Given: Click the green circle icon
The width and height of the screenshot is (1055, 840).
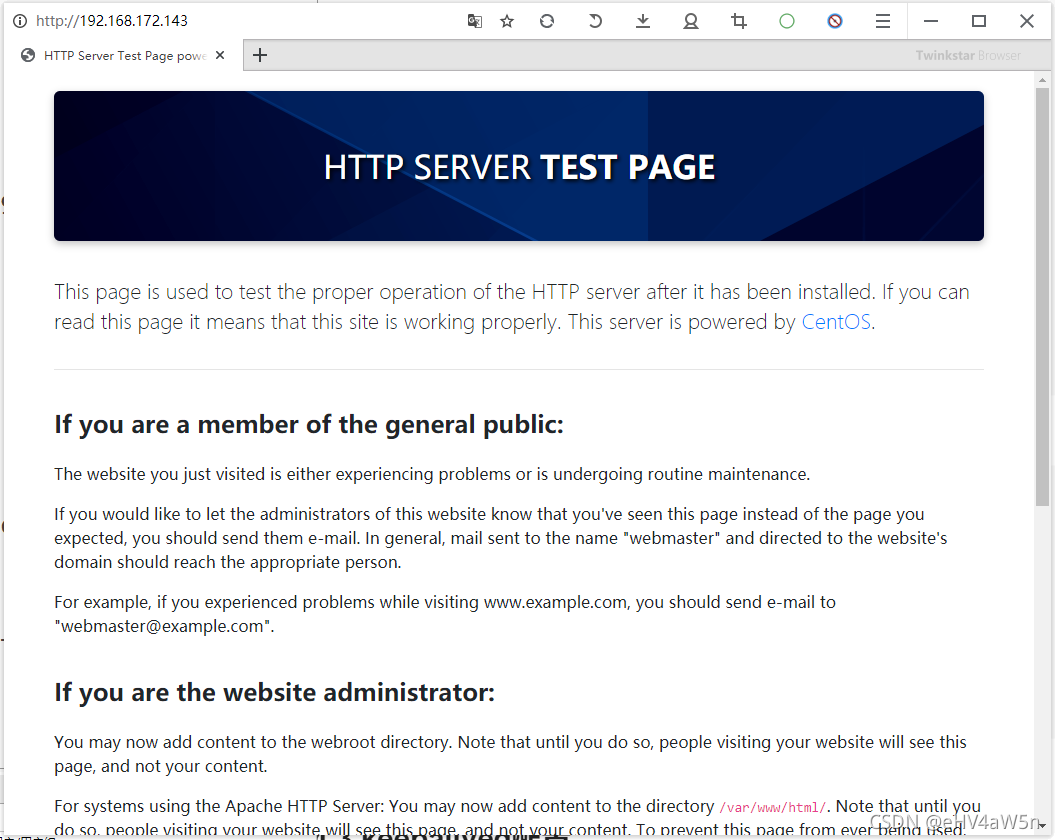Looking at the screenshot, I should 787,22.
